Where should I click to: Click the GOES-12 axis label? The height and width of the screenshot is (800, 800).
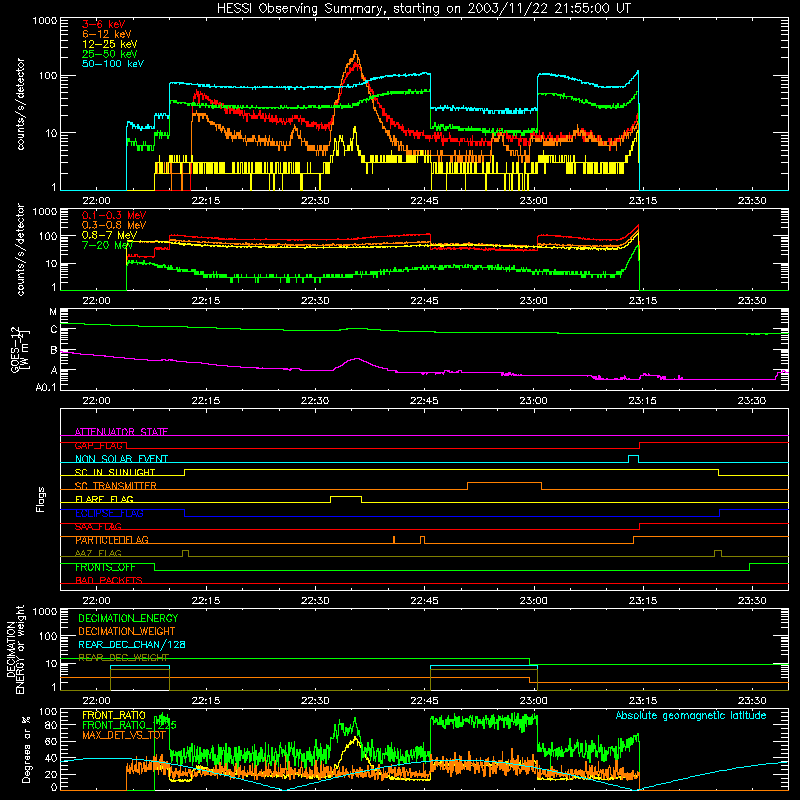click(x=20, y=349)
